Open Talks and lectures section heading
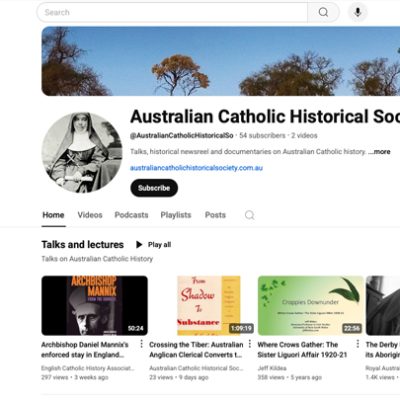 [83, 245]
